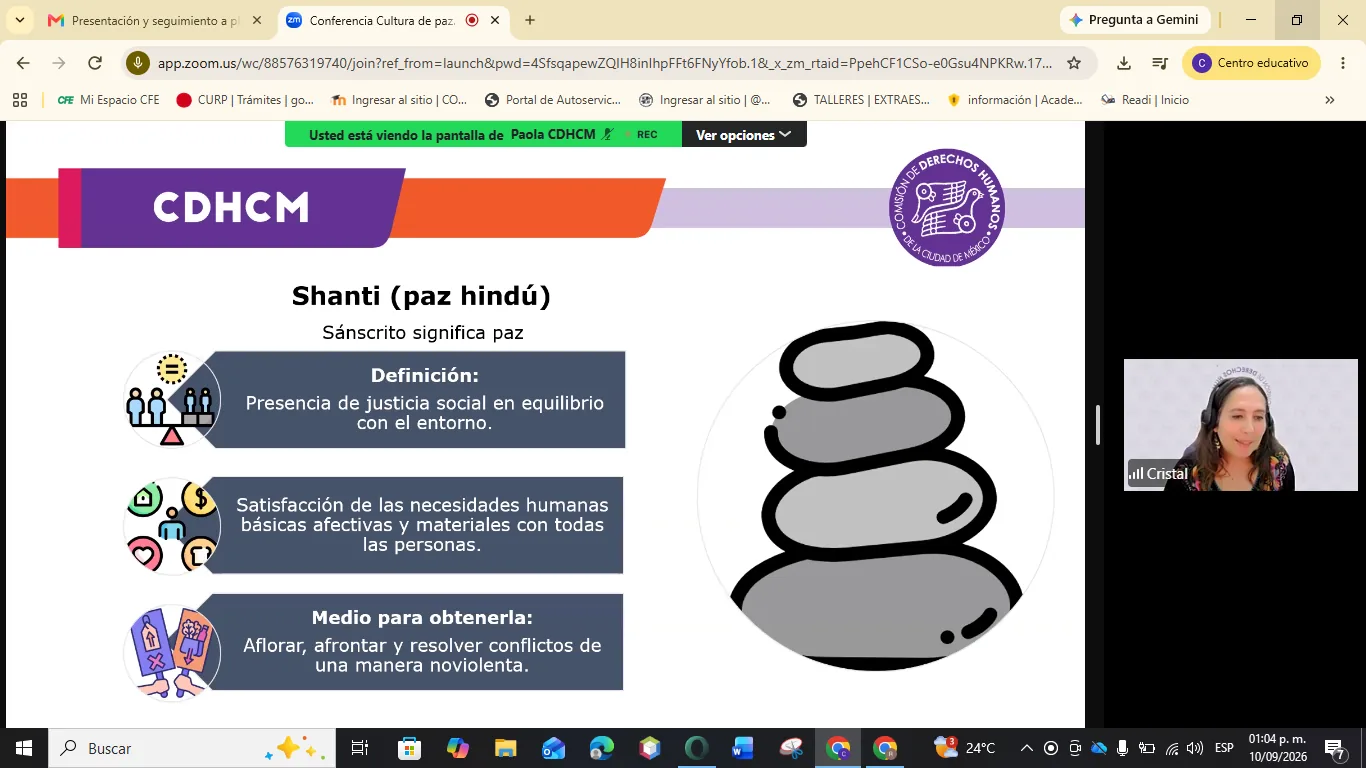The image size is (1366, 768).
Task: Open TALLERES EXTRAES bookmark
Action: click(x=861, y=100)
